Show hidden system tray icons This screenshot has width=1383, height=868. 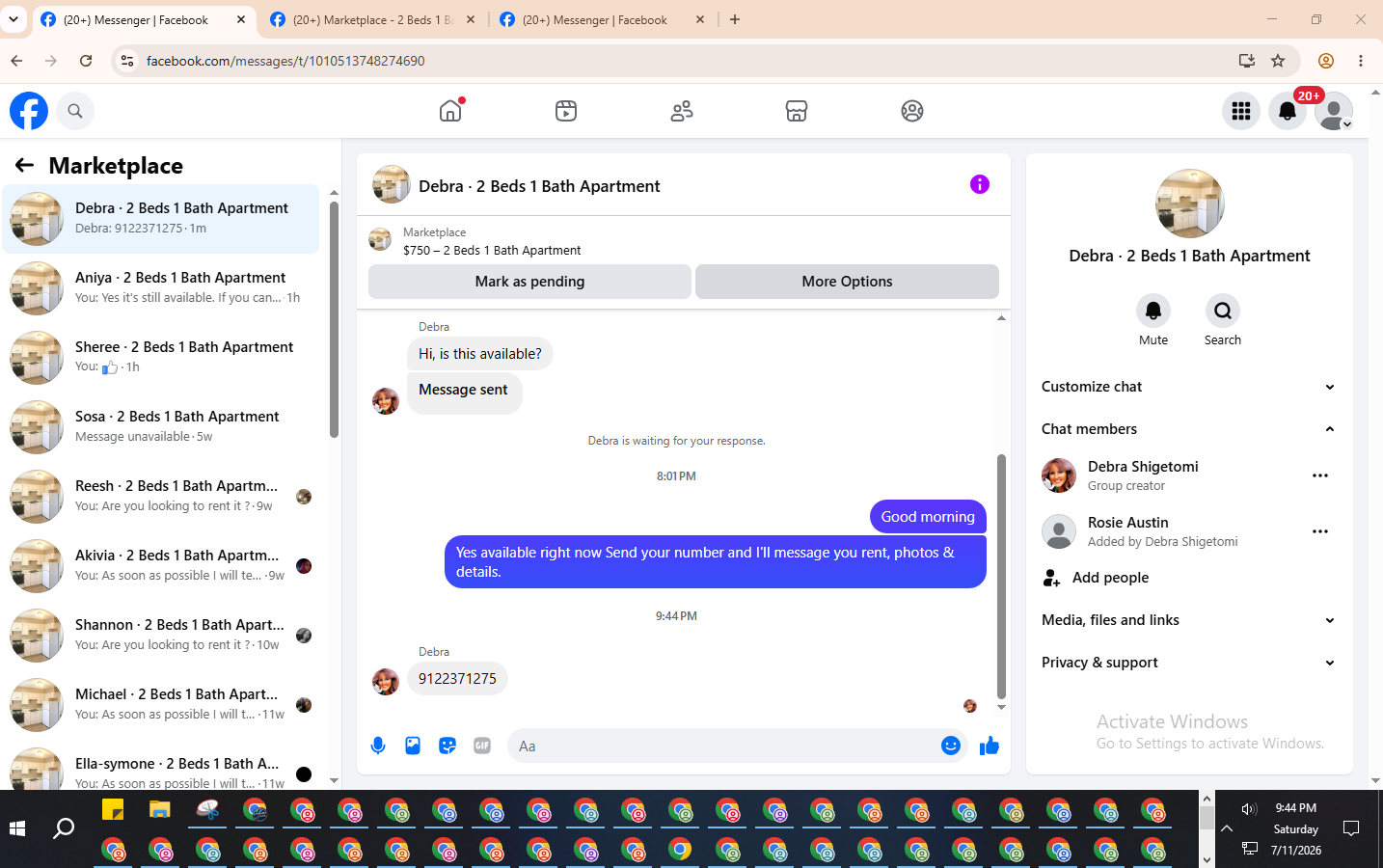(x=1227, y=828)
